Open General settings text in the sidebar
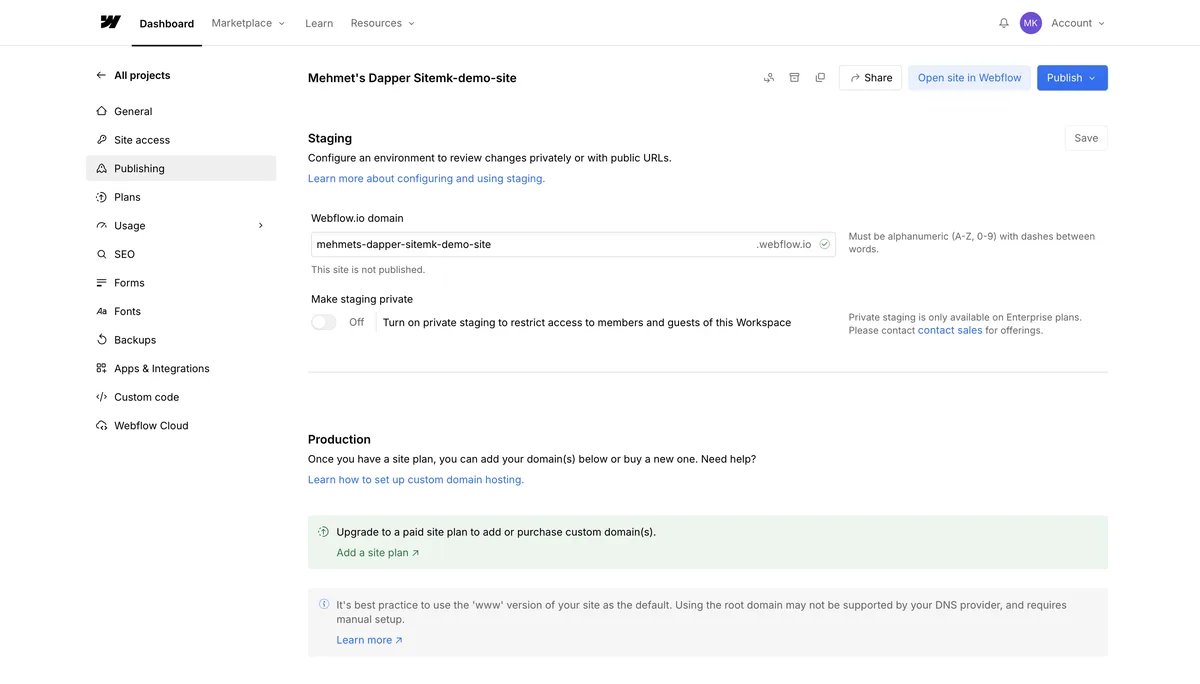The width and height of the screenshot is (1200, 684). click(x=133, y=111)
